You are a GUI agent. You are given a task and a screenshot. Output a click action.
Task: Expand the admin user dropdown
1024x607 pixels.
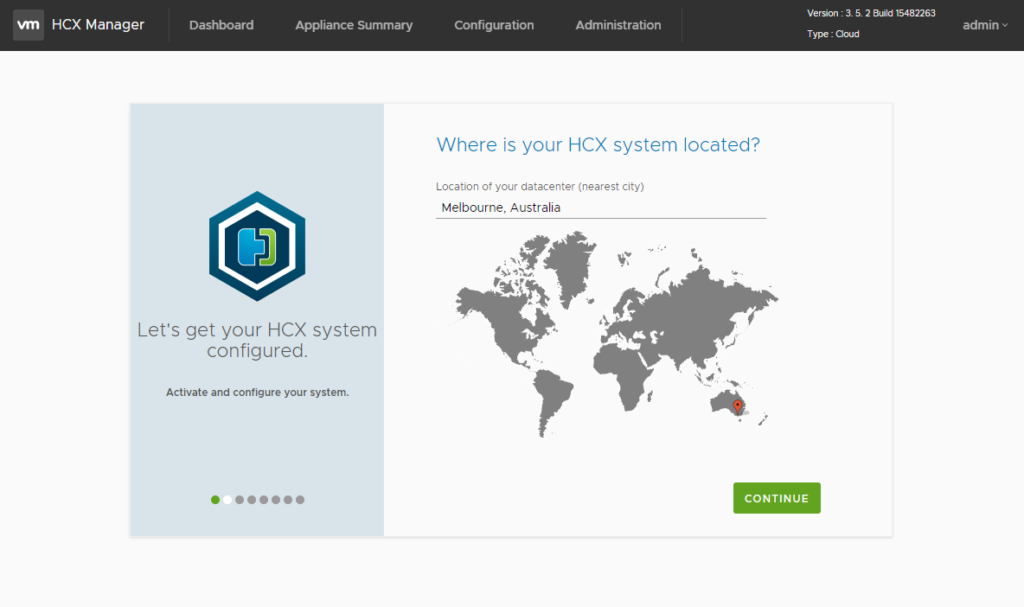(985, 25)
